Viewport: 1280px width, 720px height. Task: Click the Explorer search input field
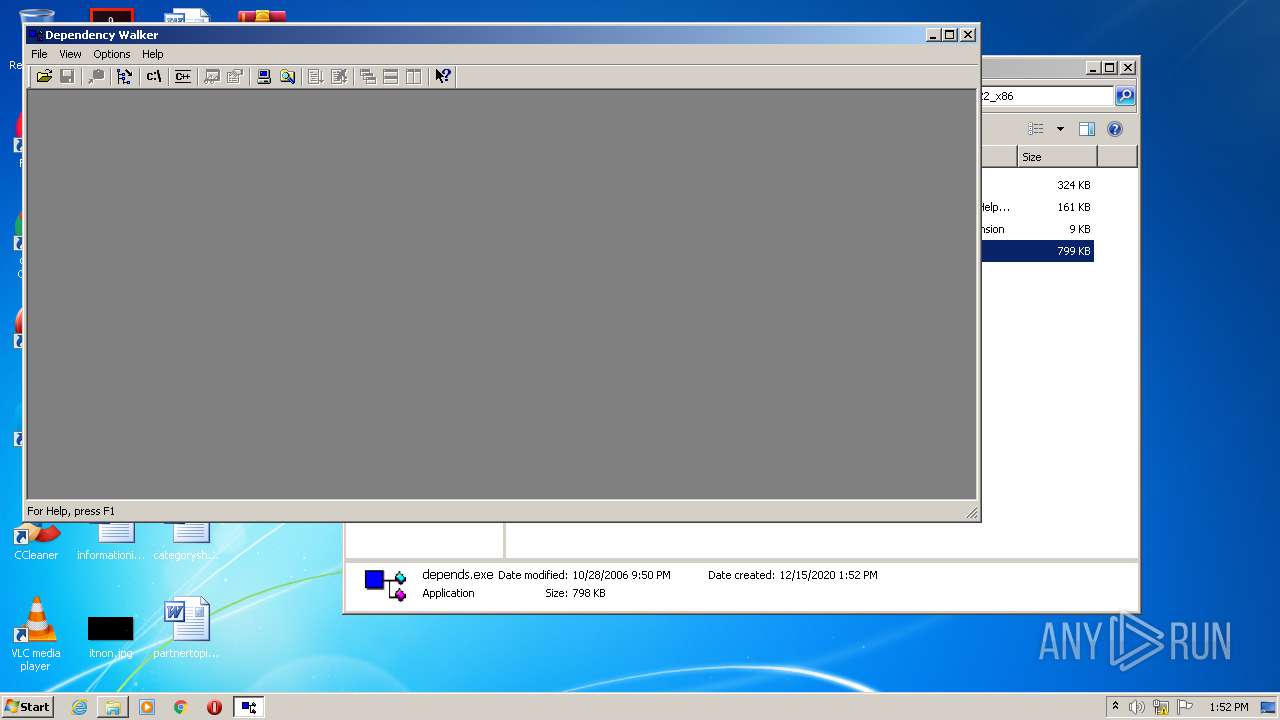(1045, 96)
